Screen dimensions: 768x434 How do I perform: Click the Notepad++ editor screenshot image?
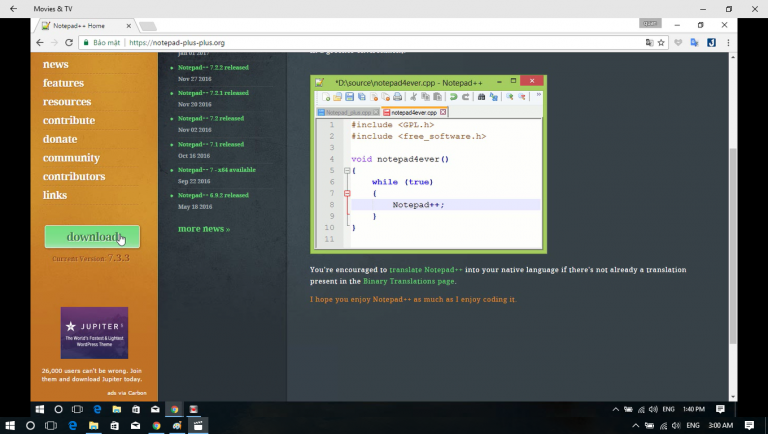click(x=429, y=164)
